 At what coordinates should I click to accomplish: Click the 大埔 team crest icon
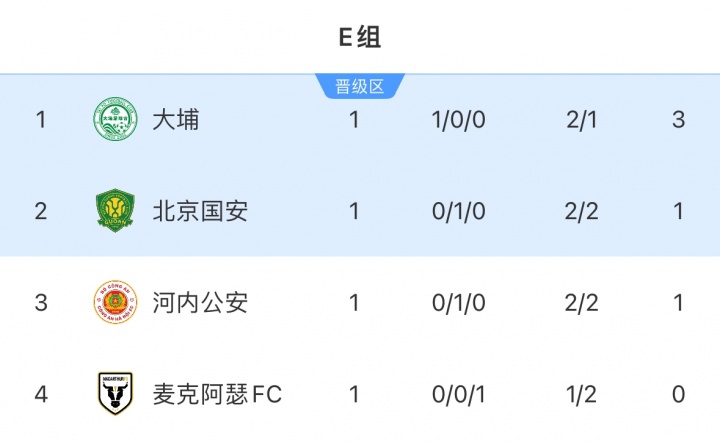(x=113, y=120)
